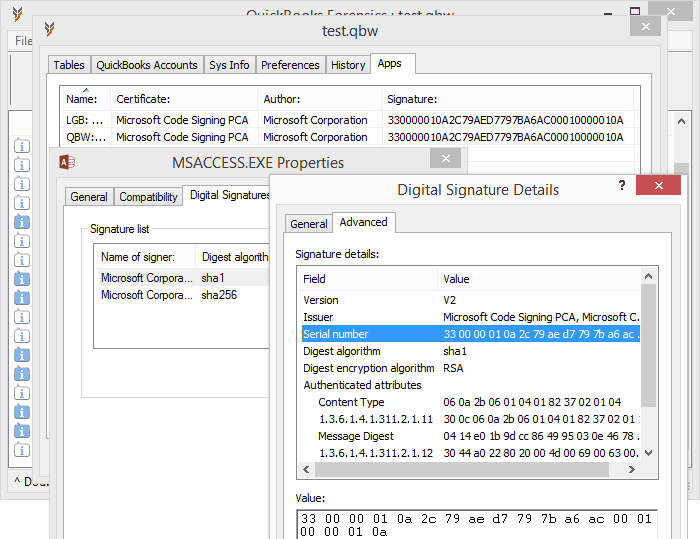The height and width of the screenshot is (539, 700).
Task: Click the first info icon in sidebar
Action: (x=22, y=146)
